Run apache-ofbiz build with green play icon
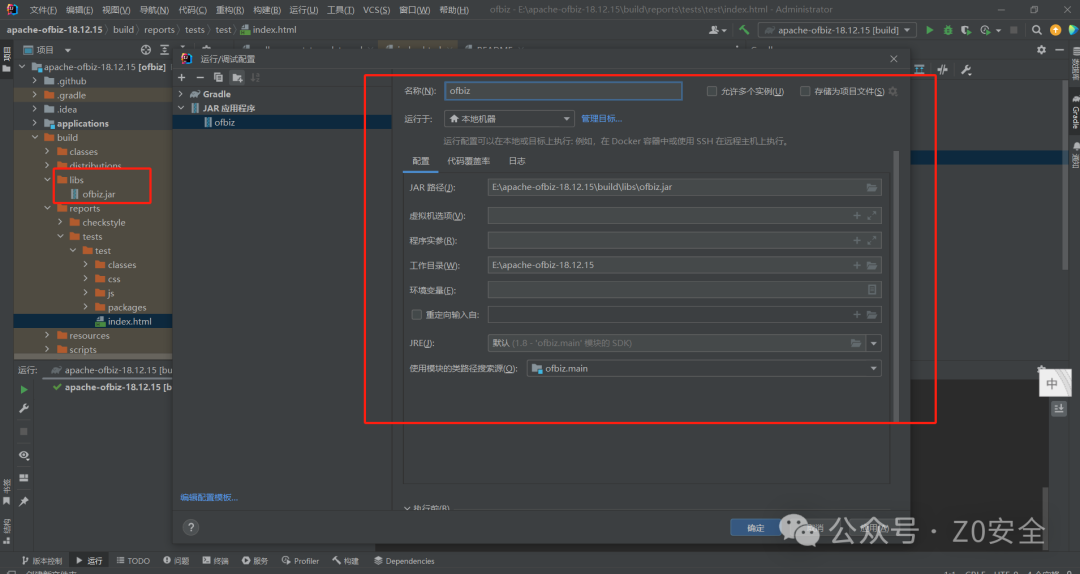The width and height of the screenshot is (1080, 574). tap(930, 30)
